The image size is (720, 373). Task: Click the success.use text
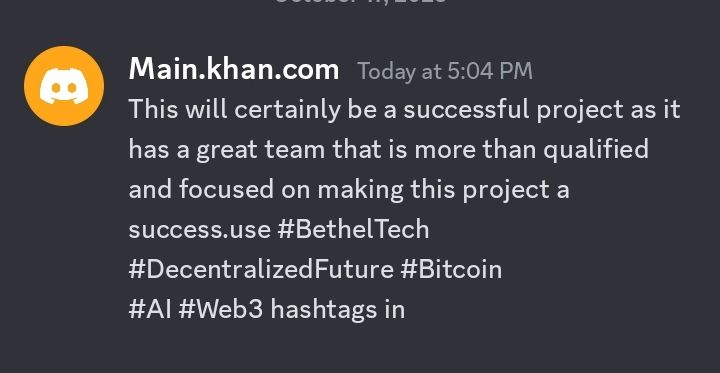coord(199,230)
